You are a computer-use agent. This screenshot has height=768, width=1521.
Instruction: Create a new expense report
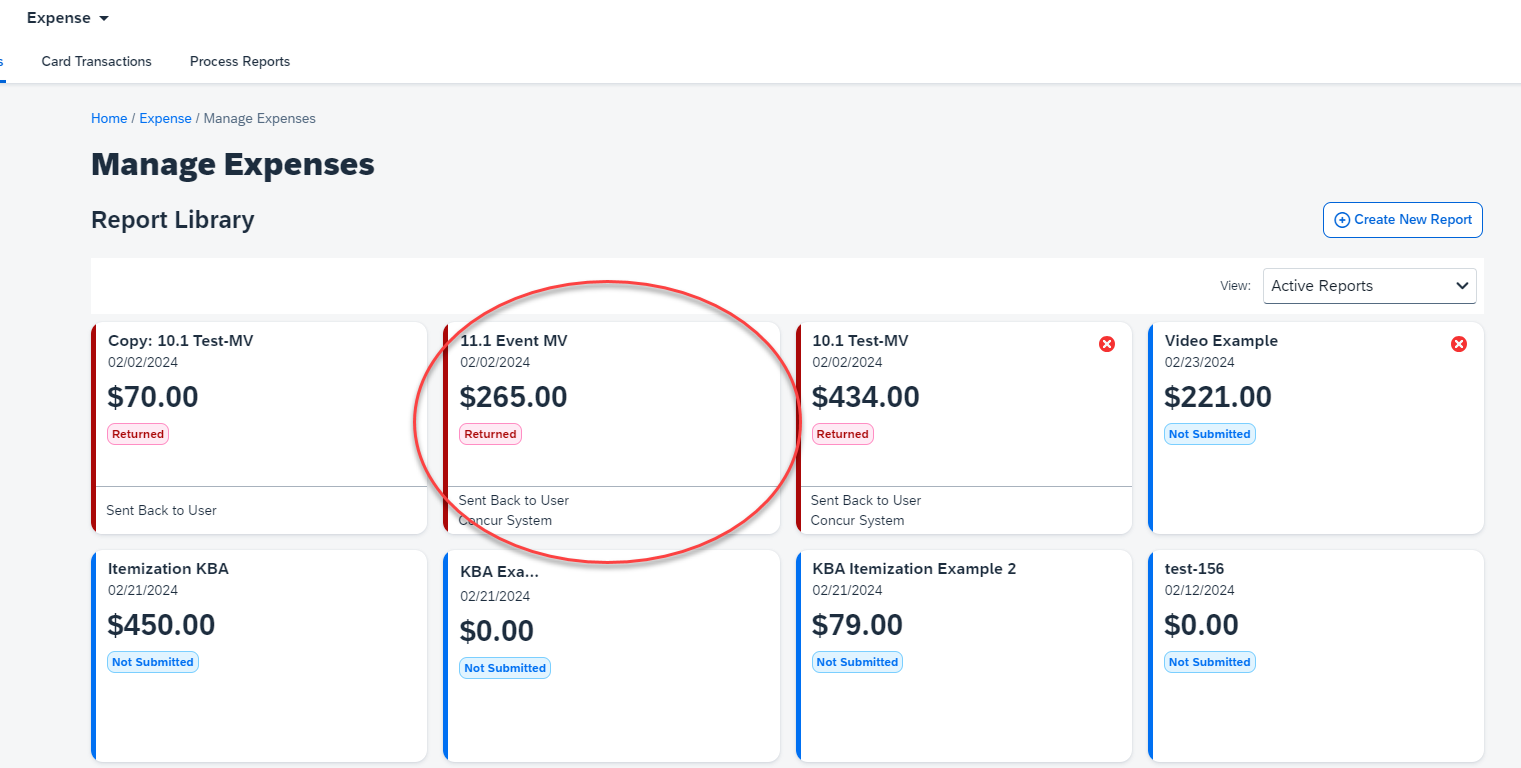click(x=1402, y=220)
